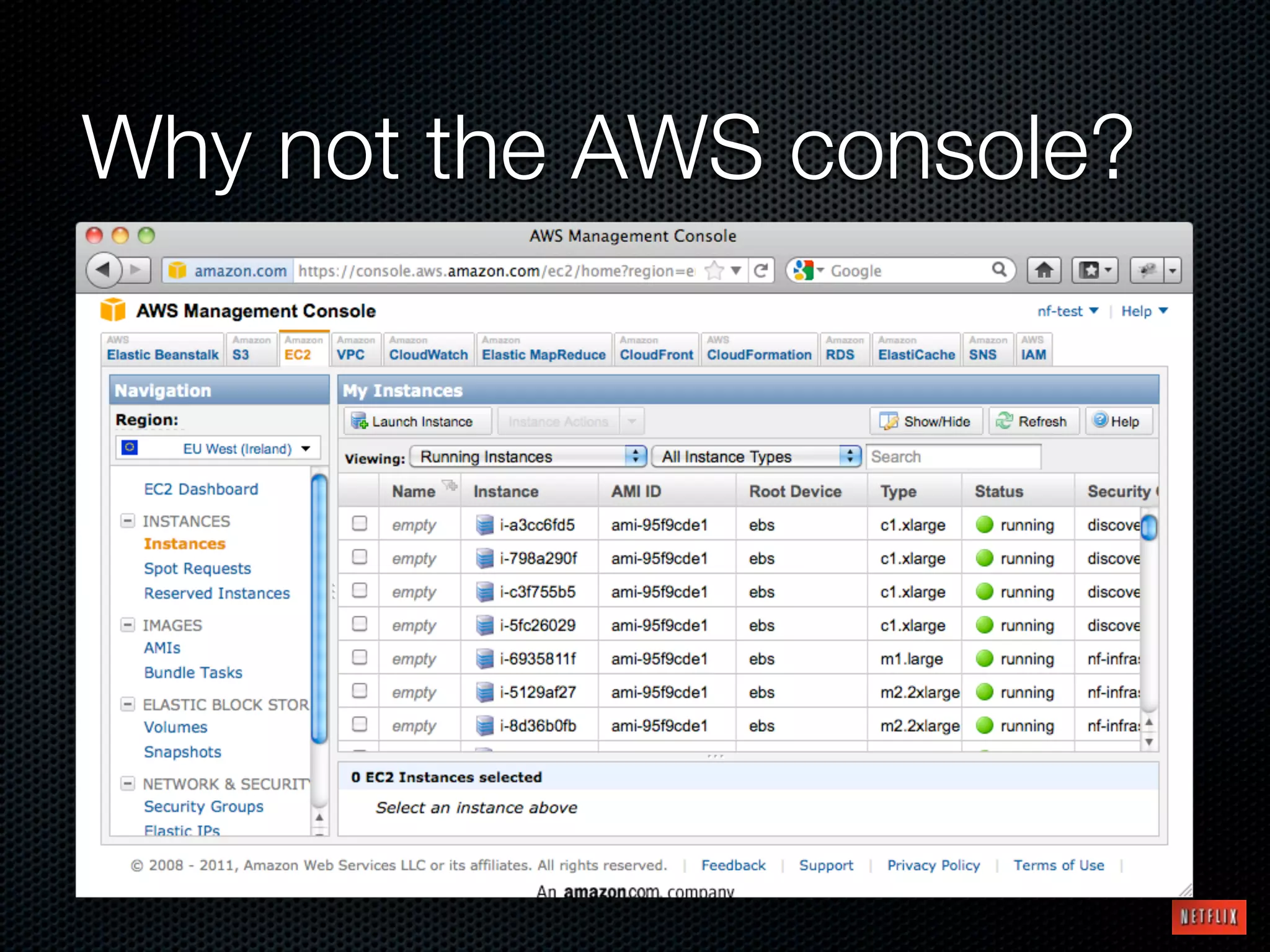
Task: Open the Running Instances viewing dropdown
Action: pyautogui.click(x=529, y=457)
